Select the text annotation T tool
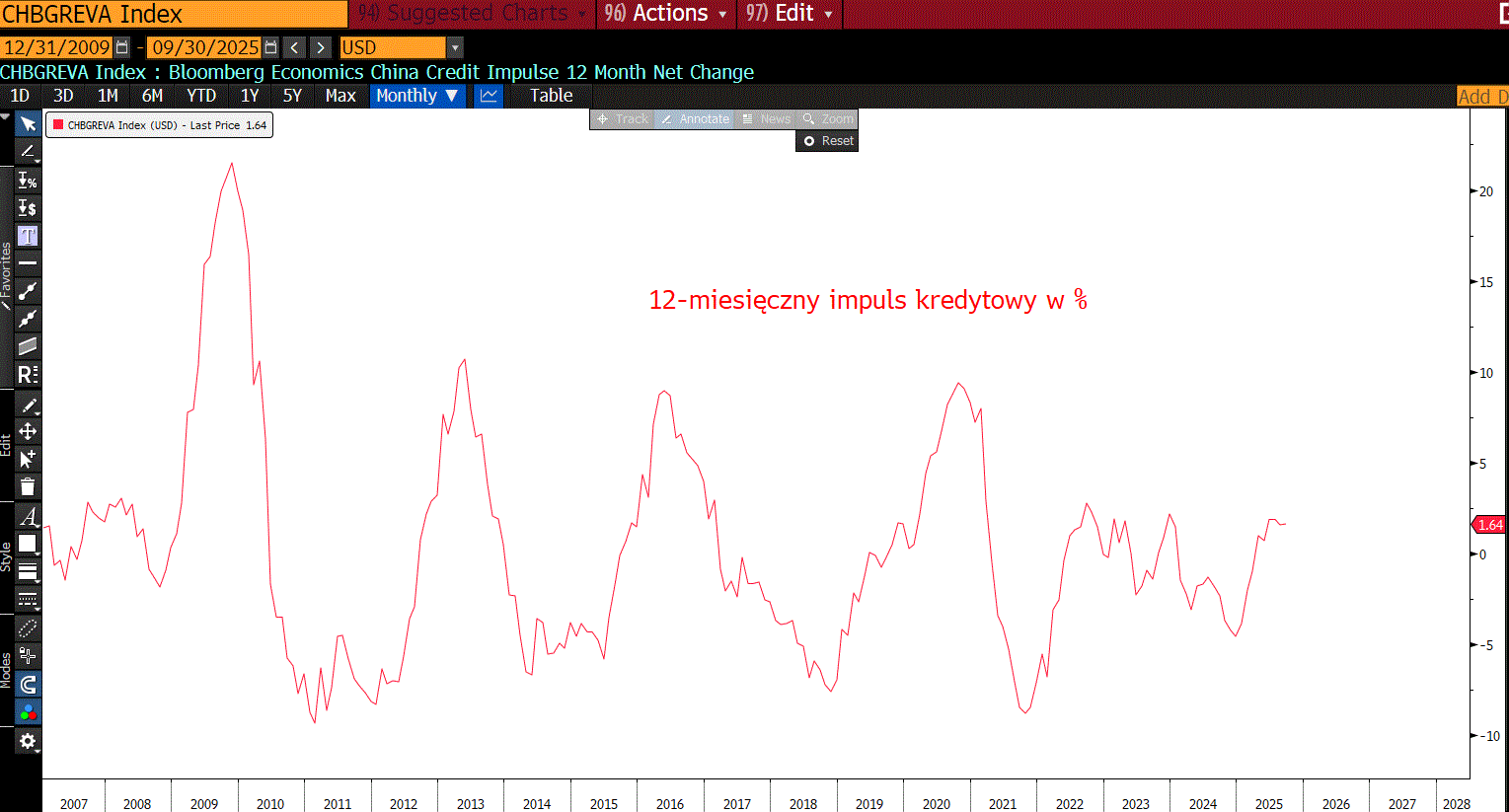Screen dimensions: 1509x812 coord(28,236)
